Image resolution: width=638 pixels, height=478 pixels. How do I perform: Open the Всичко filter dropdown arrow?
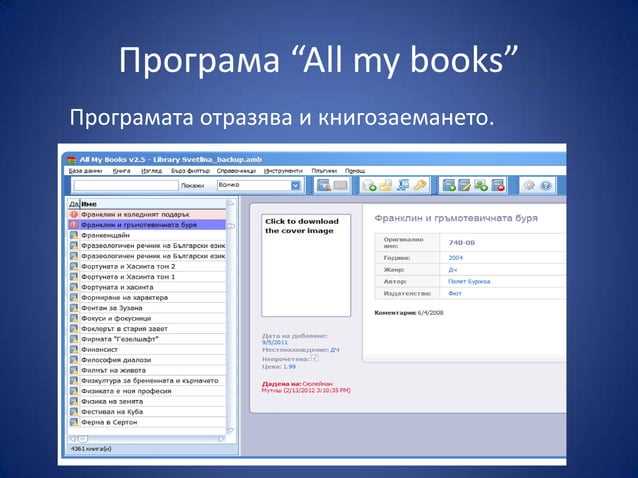[x=296, y=186]
